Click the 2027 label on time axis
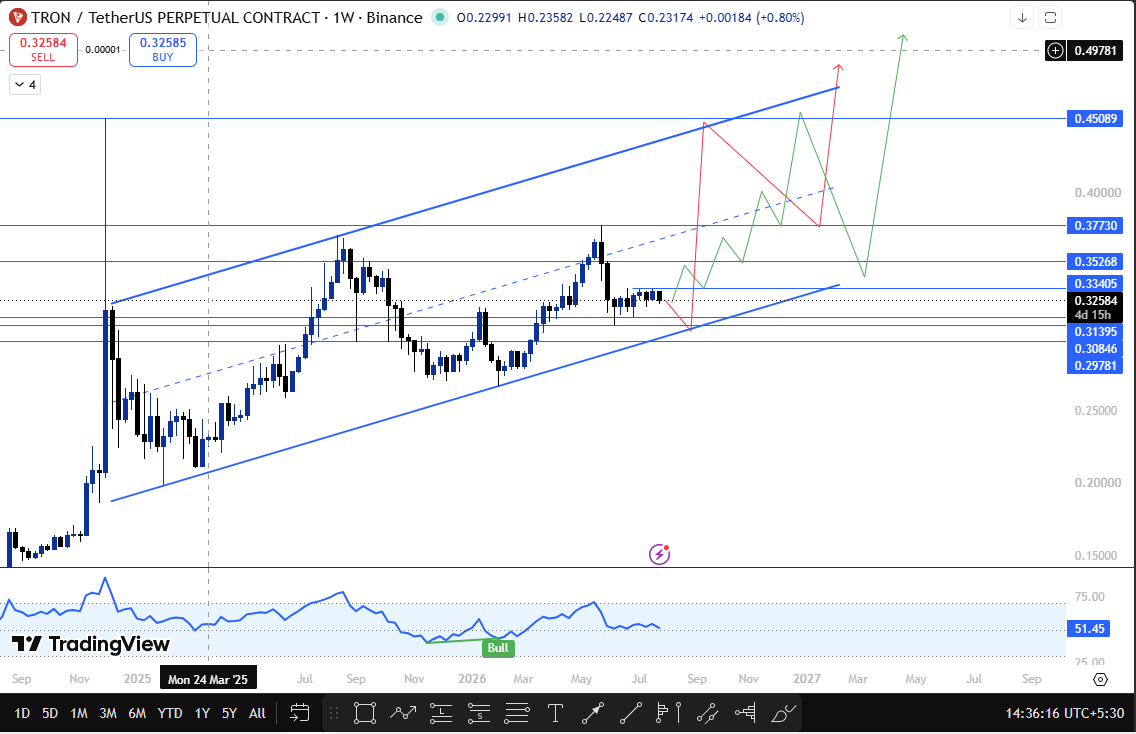1136x734 pixels. pos(806,679)
